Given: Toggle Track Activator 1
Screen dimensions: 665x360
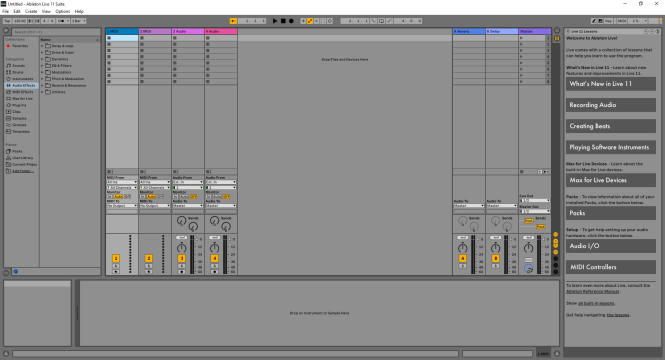Looking at the screenshot, I should pos(116,258).
